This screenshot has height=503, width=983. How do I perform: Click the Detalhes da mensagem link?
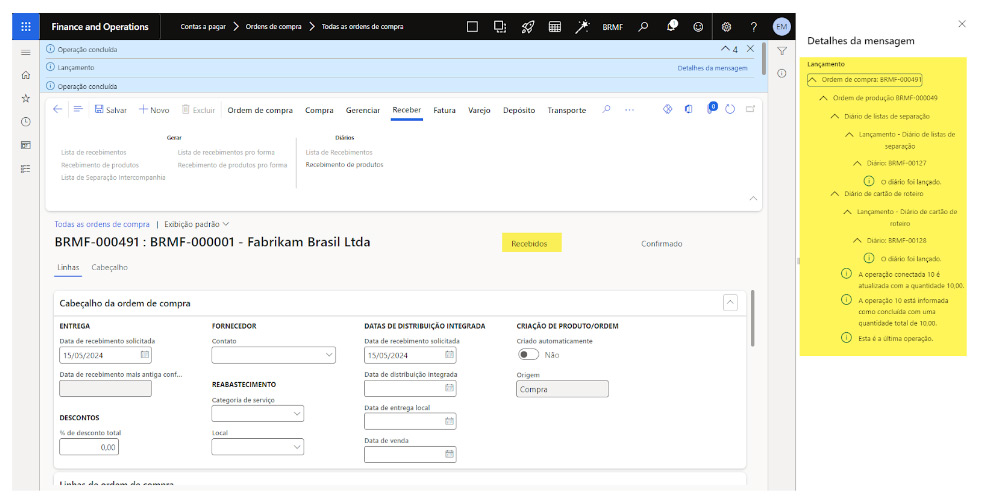pyautogui.click(x=712, y=68)
